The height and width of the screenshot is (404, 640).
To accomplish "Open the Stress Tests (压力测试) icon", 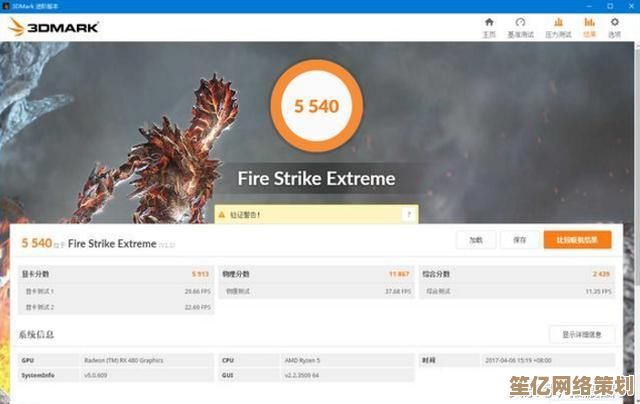I will coord(558,22).
